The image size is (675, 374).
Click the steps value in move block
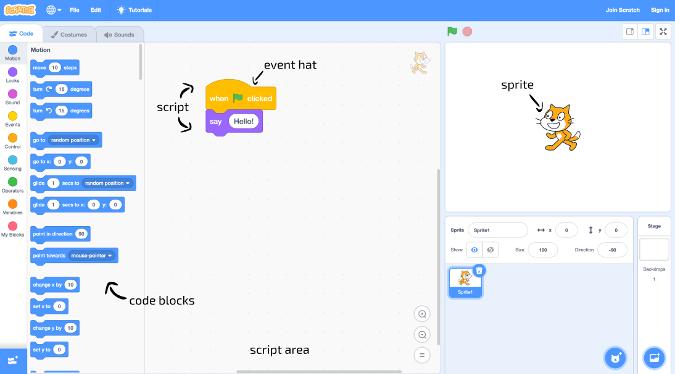point(55,68)
